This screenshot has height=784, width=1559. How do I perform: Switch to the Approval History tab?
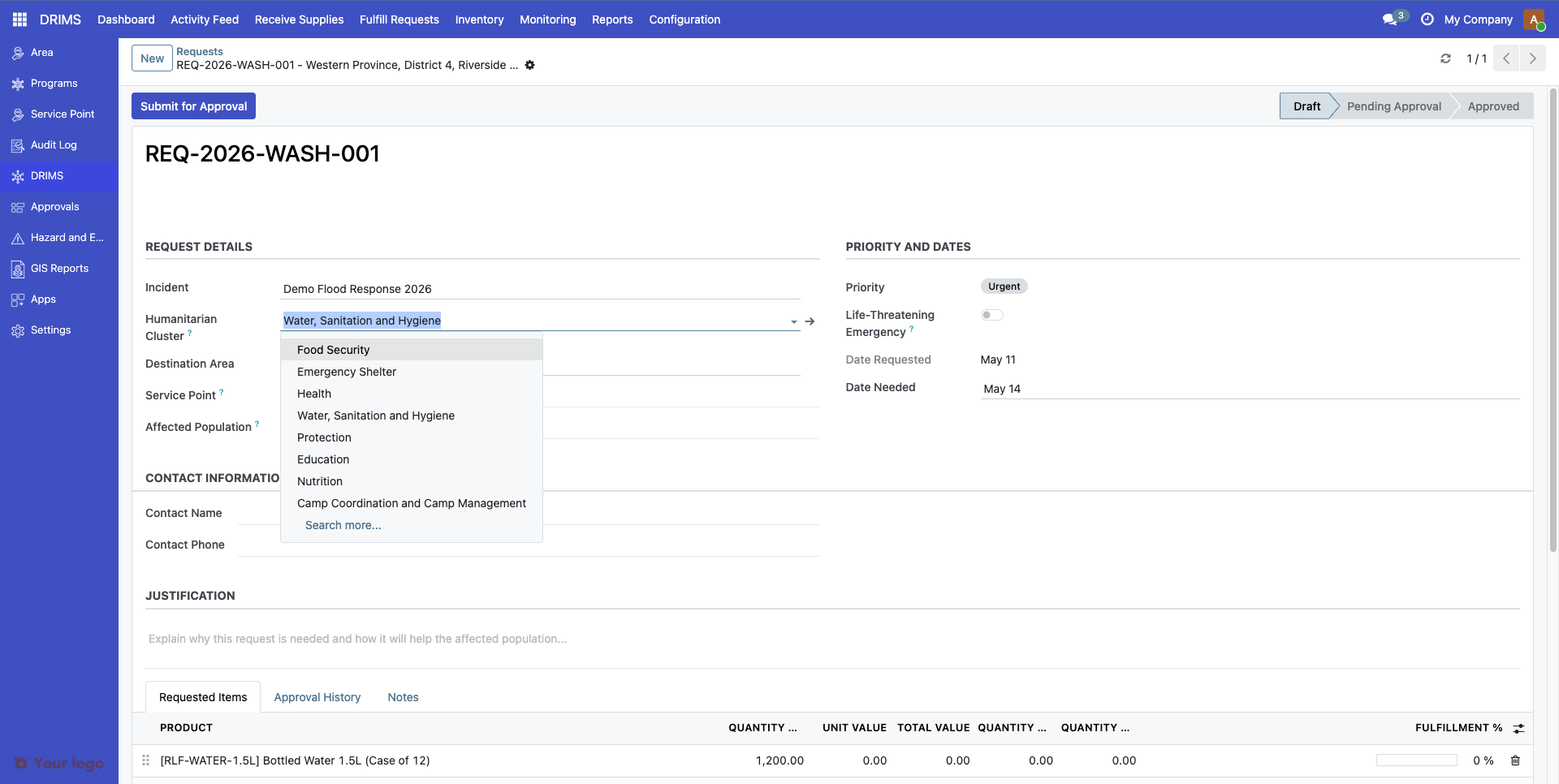(x=317, y=697)
